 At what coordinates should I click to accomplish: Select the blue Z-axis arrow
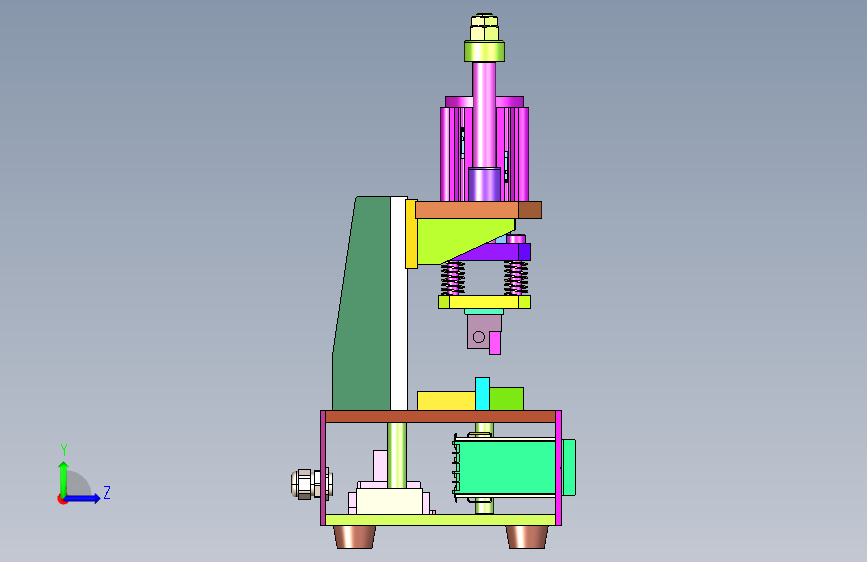pos(83,498)
